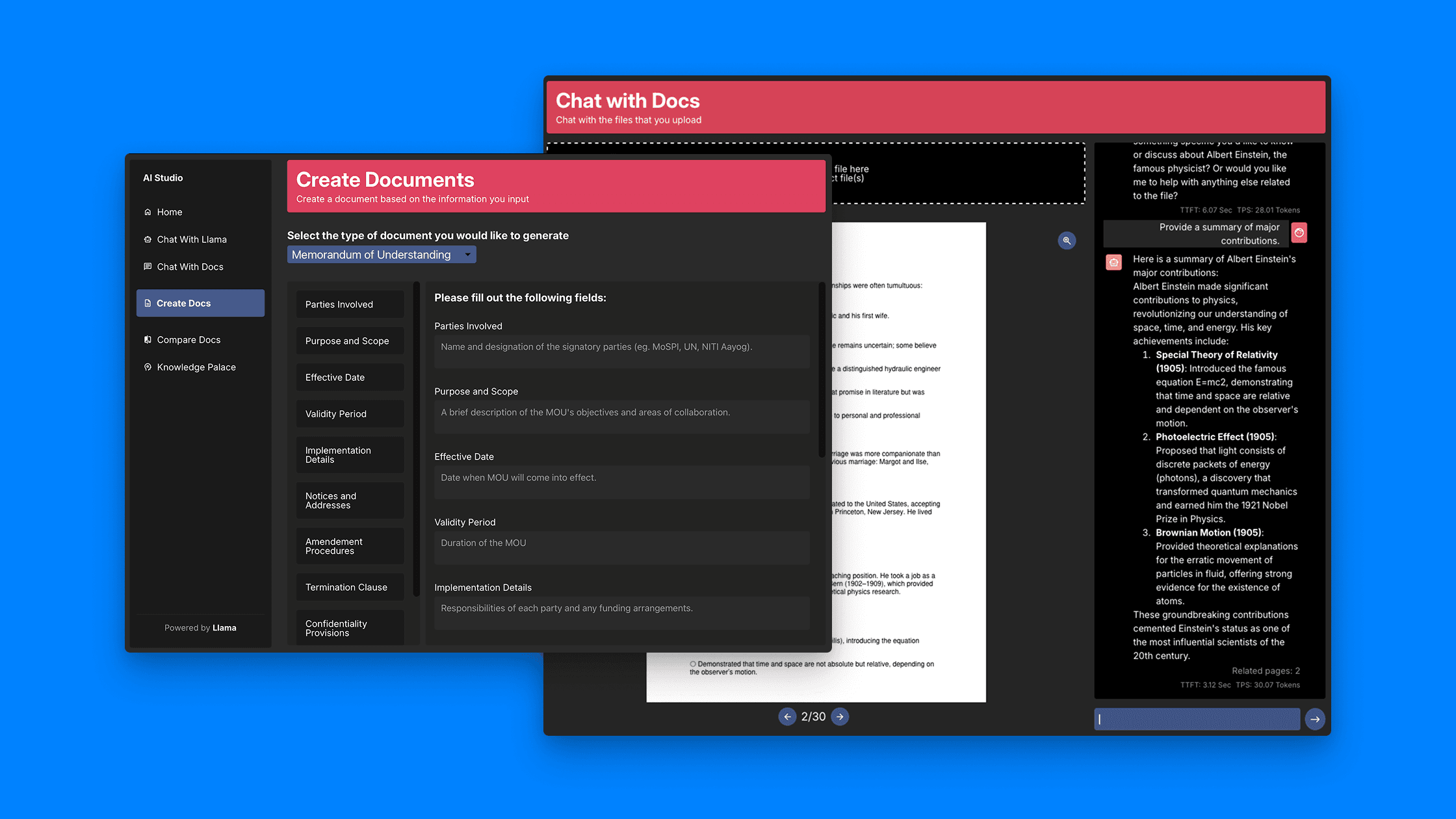Click the Notices and Addresses button
1456x819 pixels.
[350, 500]
